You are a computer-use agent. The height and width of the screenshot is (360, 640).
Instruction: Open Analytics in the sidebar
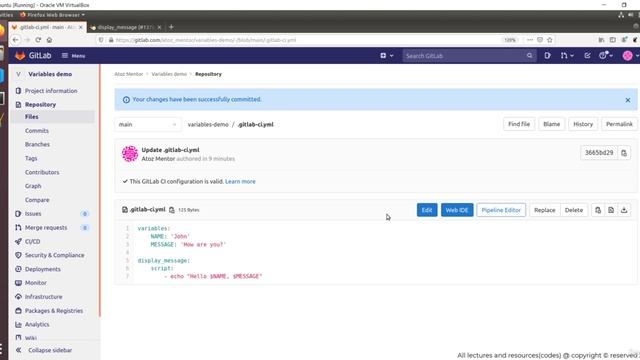pos(37,324)
